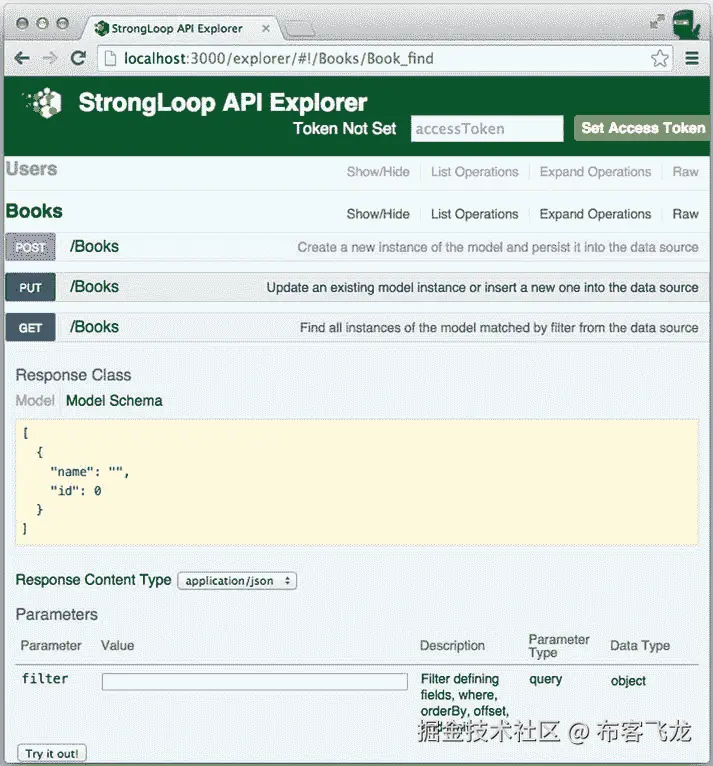
Task: Click the /Books path in the POST row
Action: pyautogui.click(x=94, y=247)
